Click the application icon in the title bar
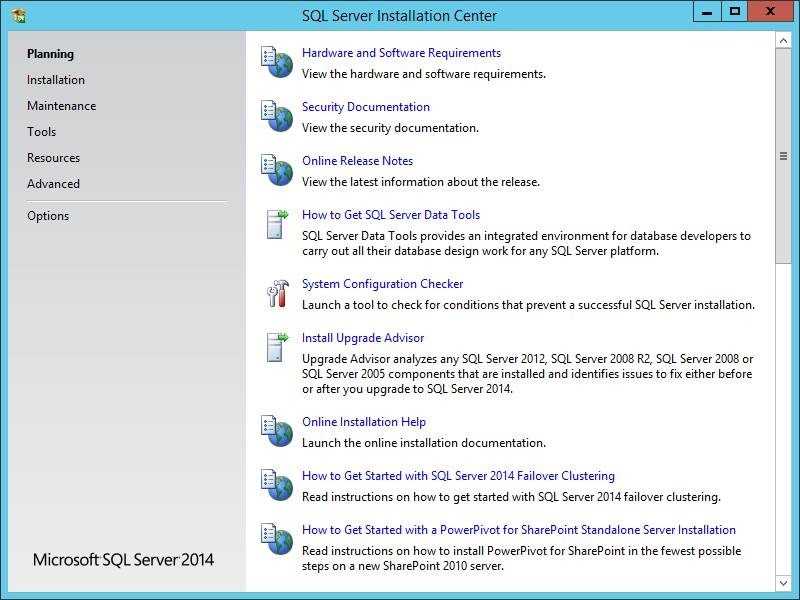Viewport: 800px width, 600px height. [18, 15]
